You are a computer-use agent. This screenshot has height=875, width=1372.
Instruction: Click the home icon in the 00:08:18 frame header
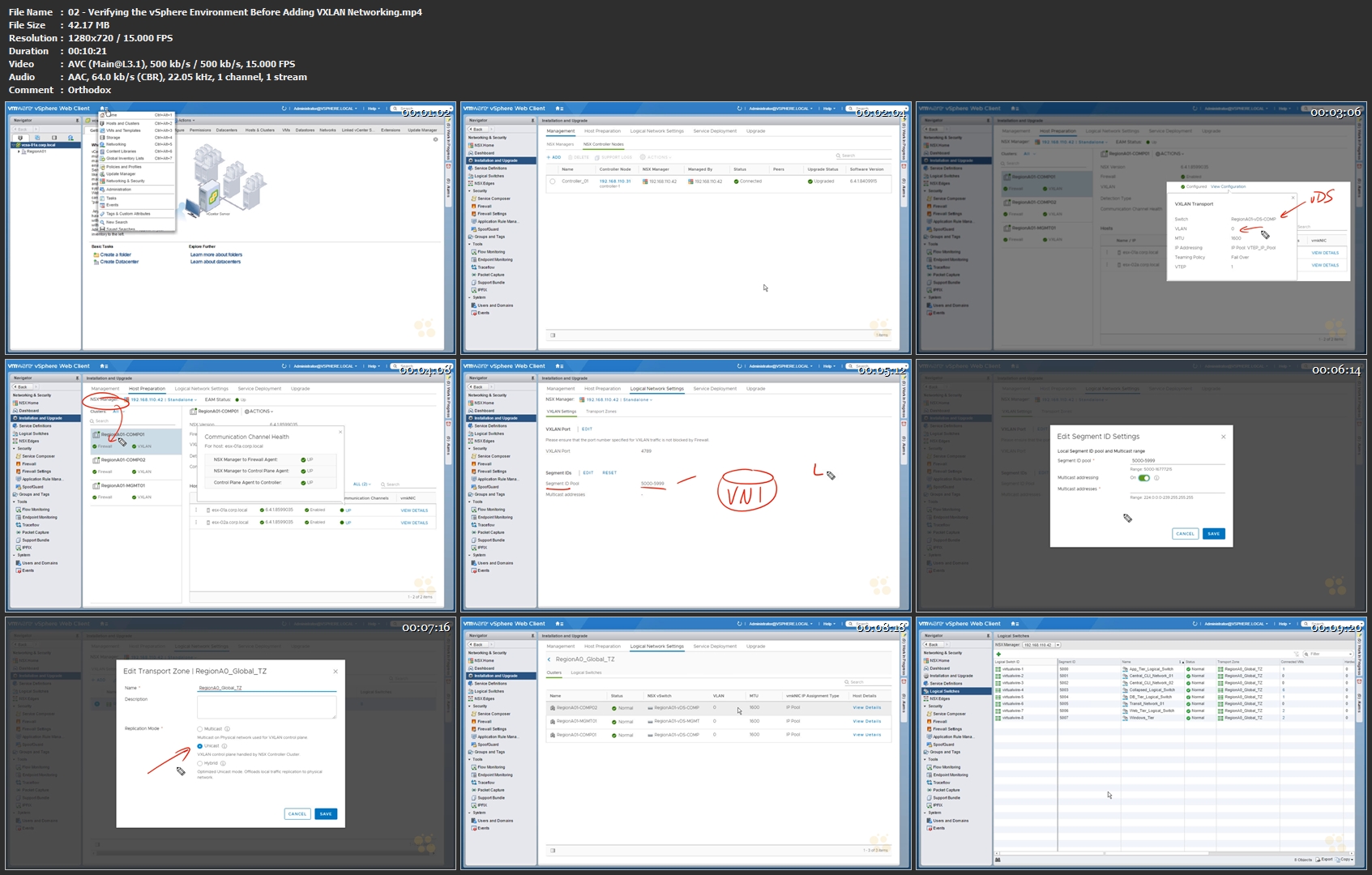point(559,624)
